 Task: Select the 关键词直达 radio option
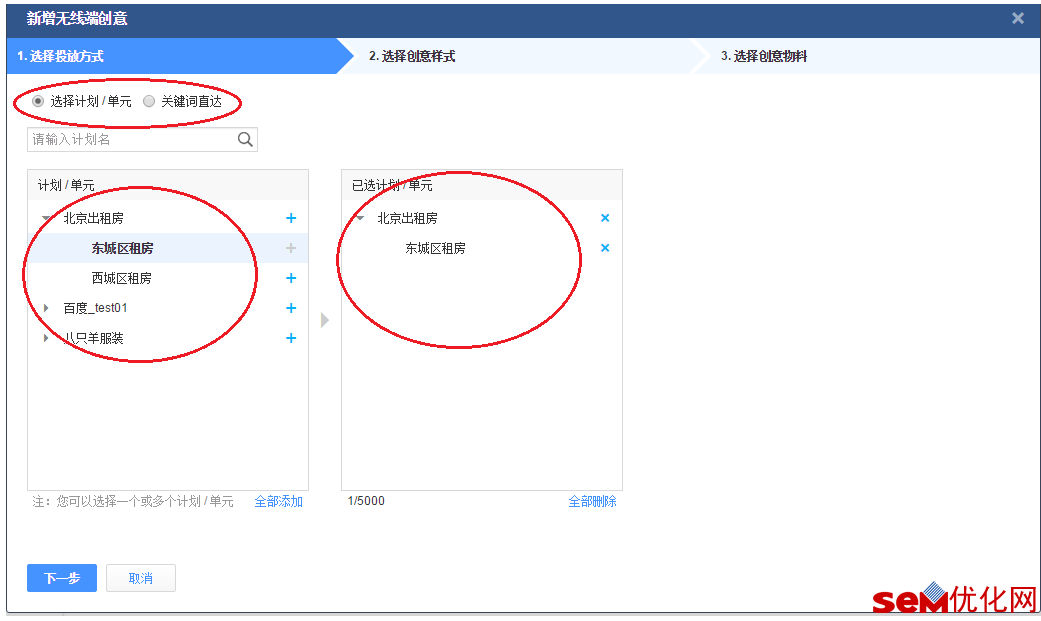click(149, 101)
